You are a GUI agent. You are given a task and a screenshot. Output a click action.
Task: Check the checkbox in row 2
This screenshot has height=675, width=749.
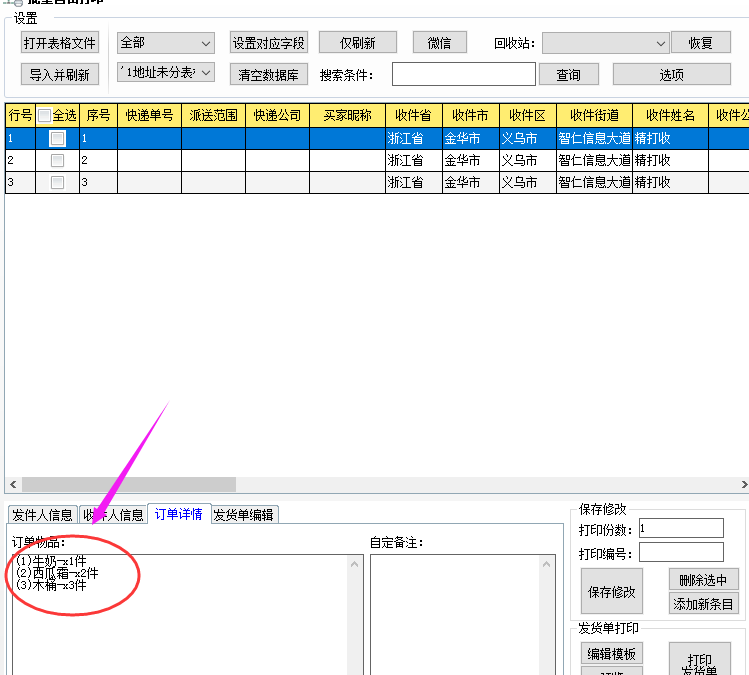(x=58, y=160)
